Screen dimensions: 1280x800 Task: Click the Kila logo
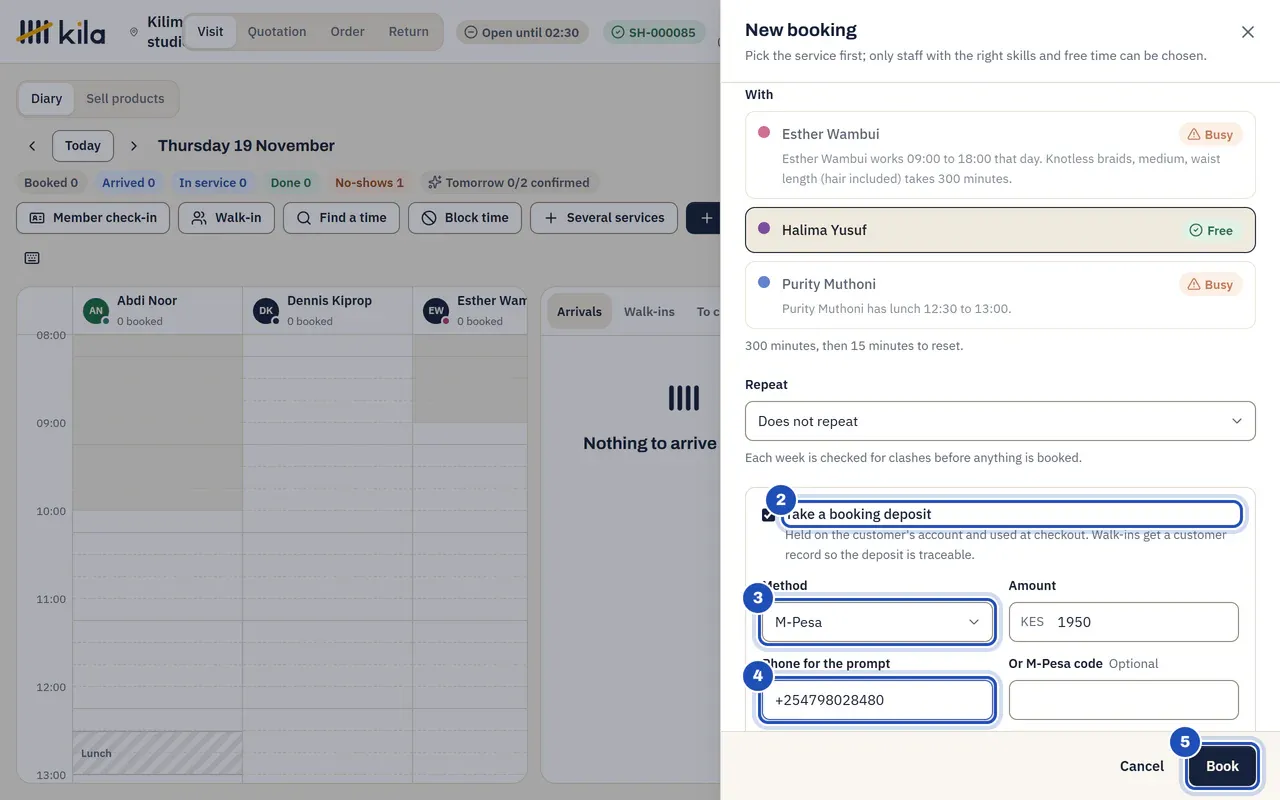tap(61, 32)
